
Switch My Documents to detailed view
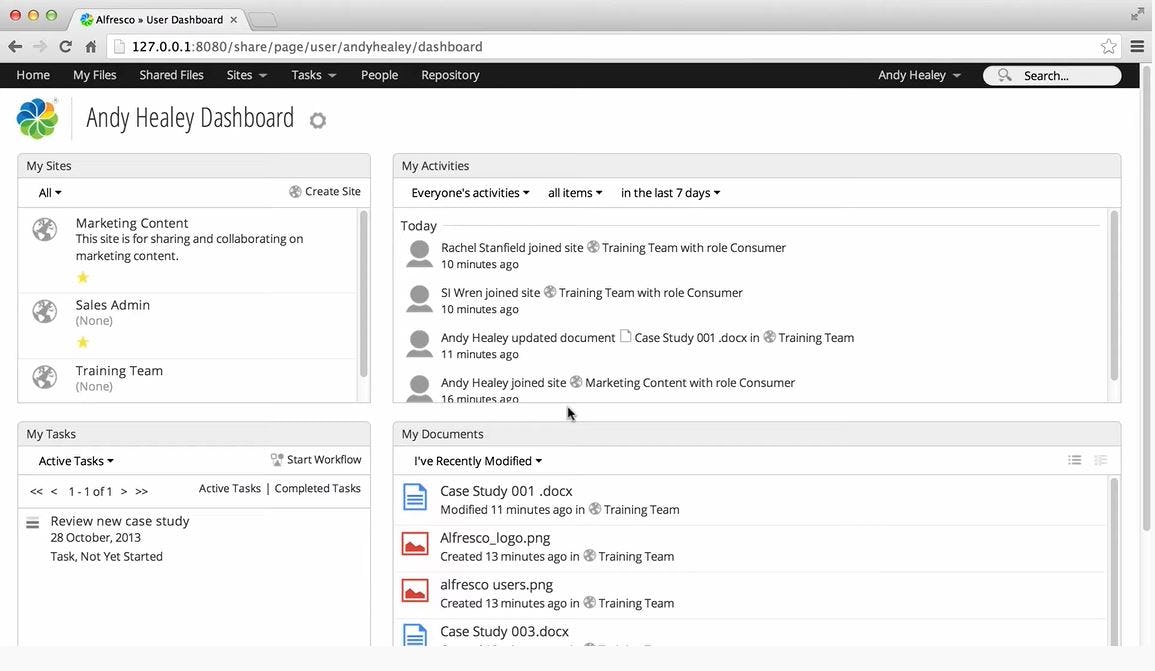(1100, 460)
